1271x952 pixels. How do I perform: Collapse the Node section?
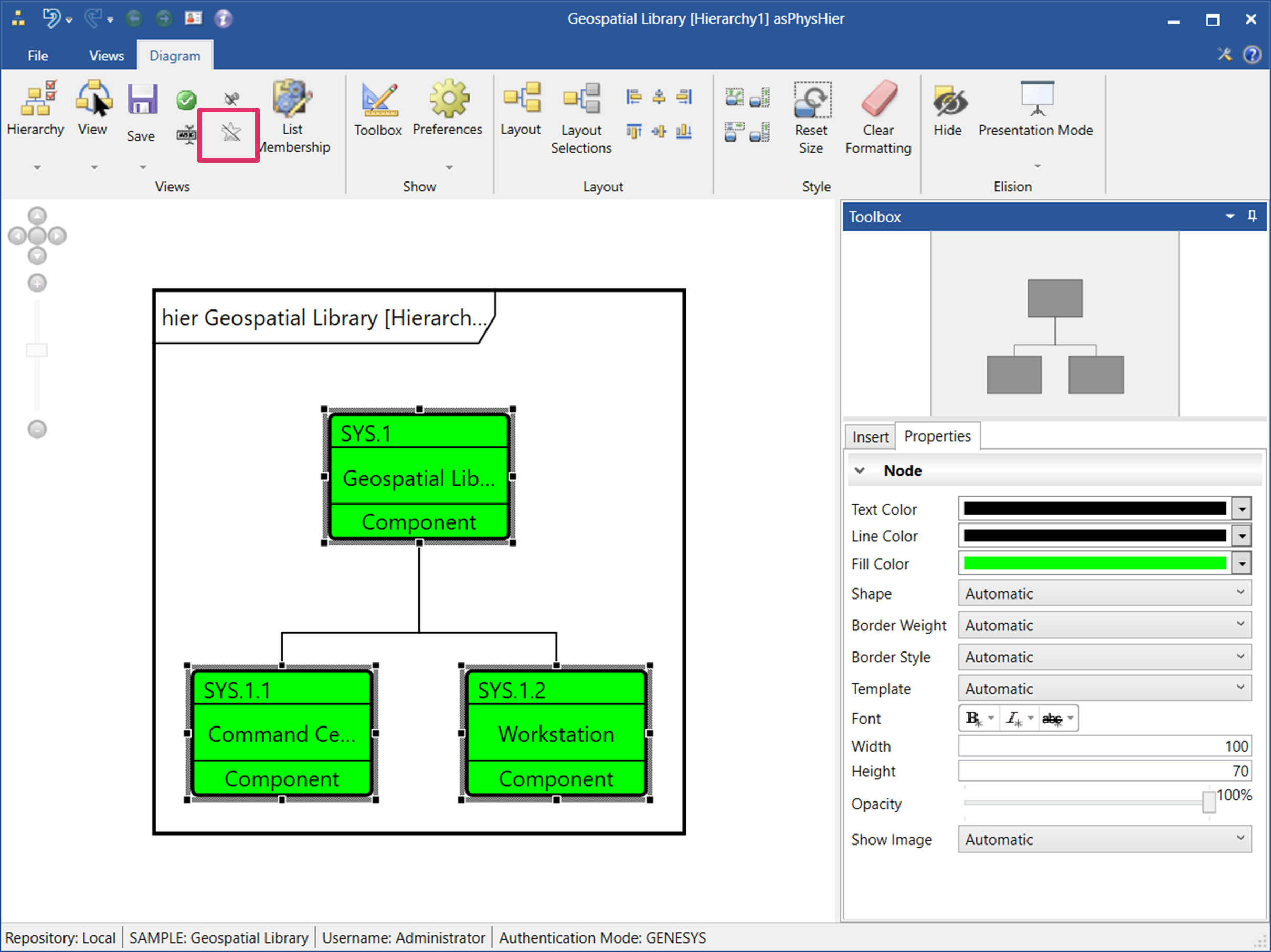click(860, 470)
